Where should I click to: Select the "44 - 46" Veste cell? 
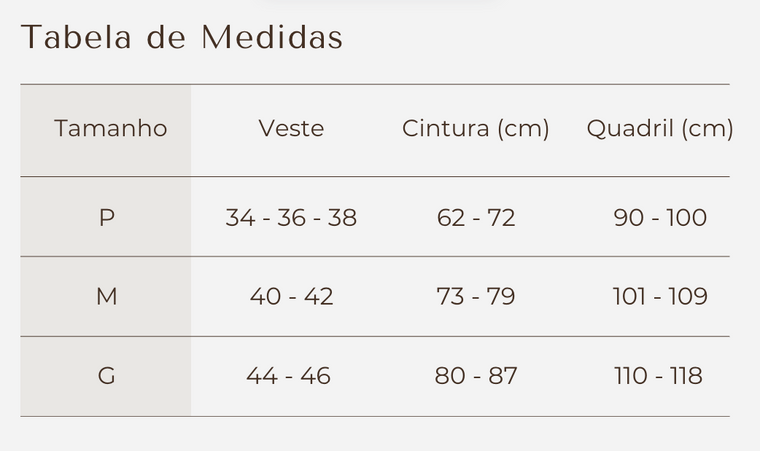289,376
